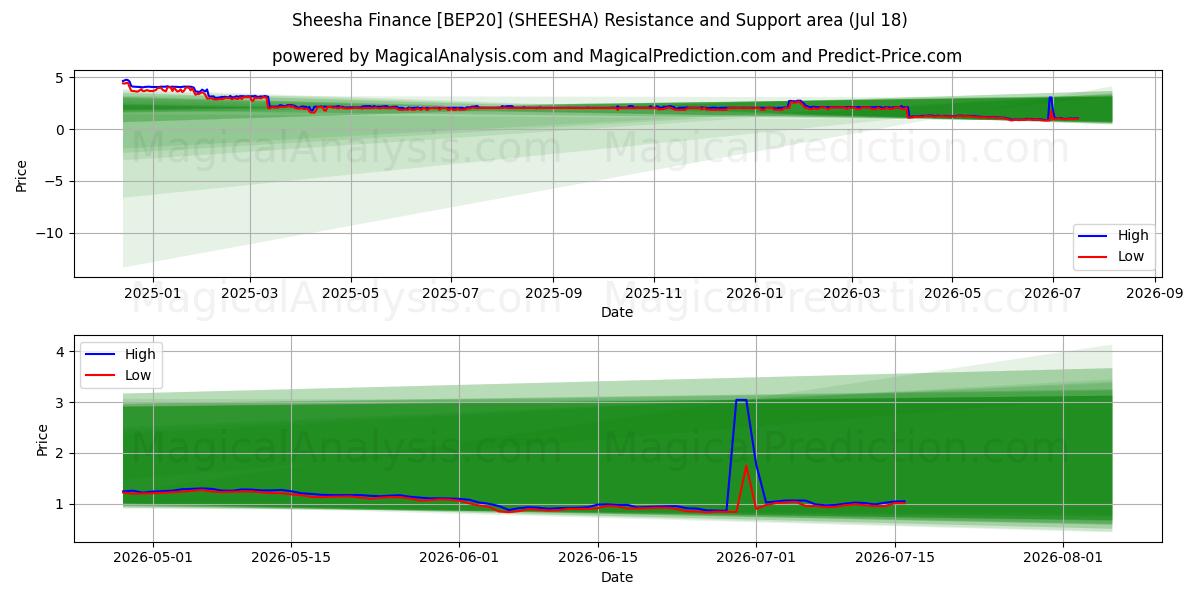Click the '2026-05-15' tick label
This screenshot has width=1200, height=600.
(291, 558)
